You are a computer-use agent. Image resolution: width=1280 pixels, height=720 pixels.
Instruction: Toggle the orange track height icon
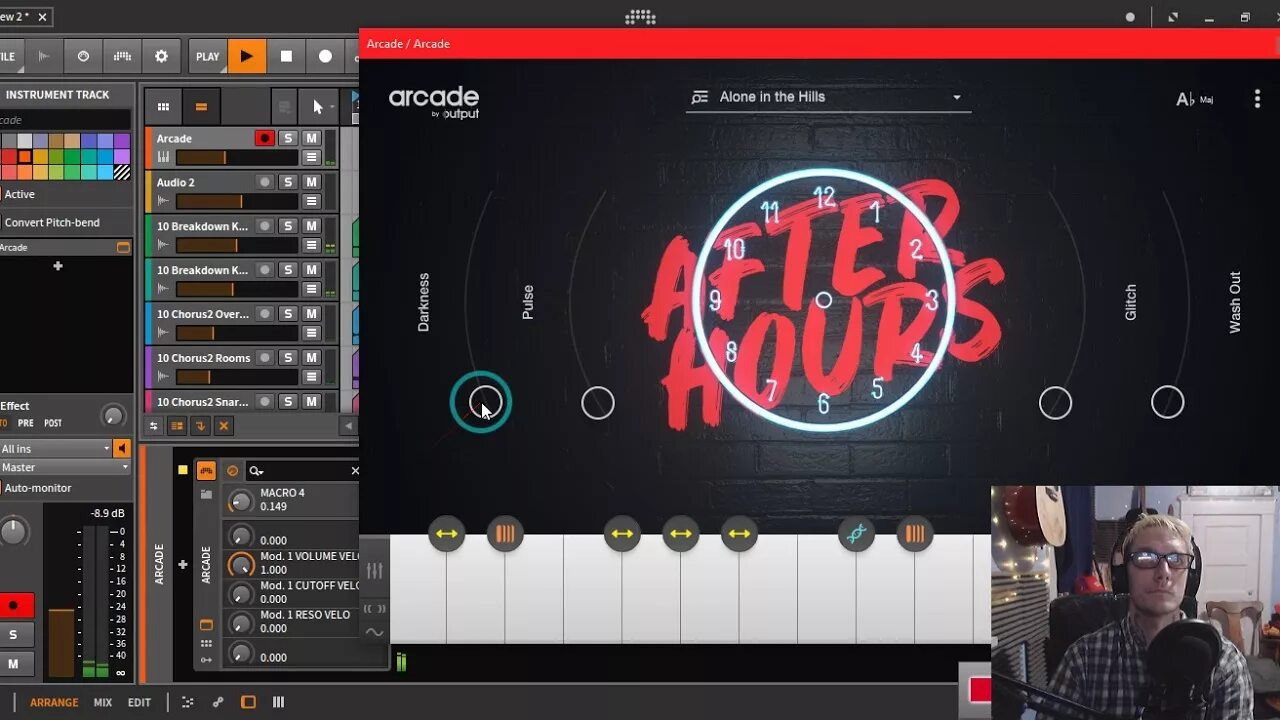pos(201,107)
